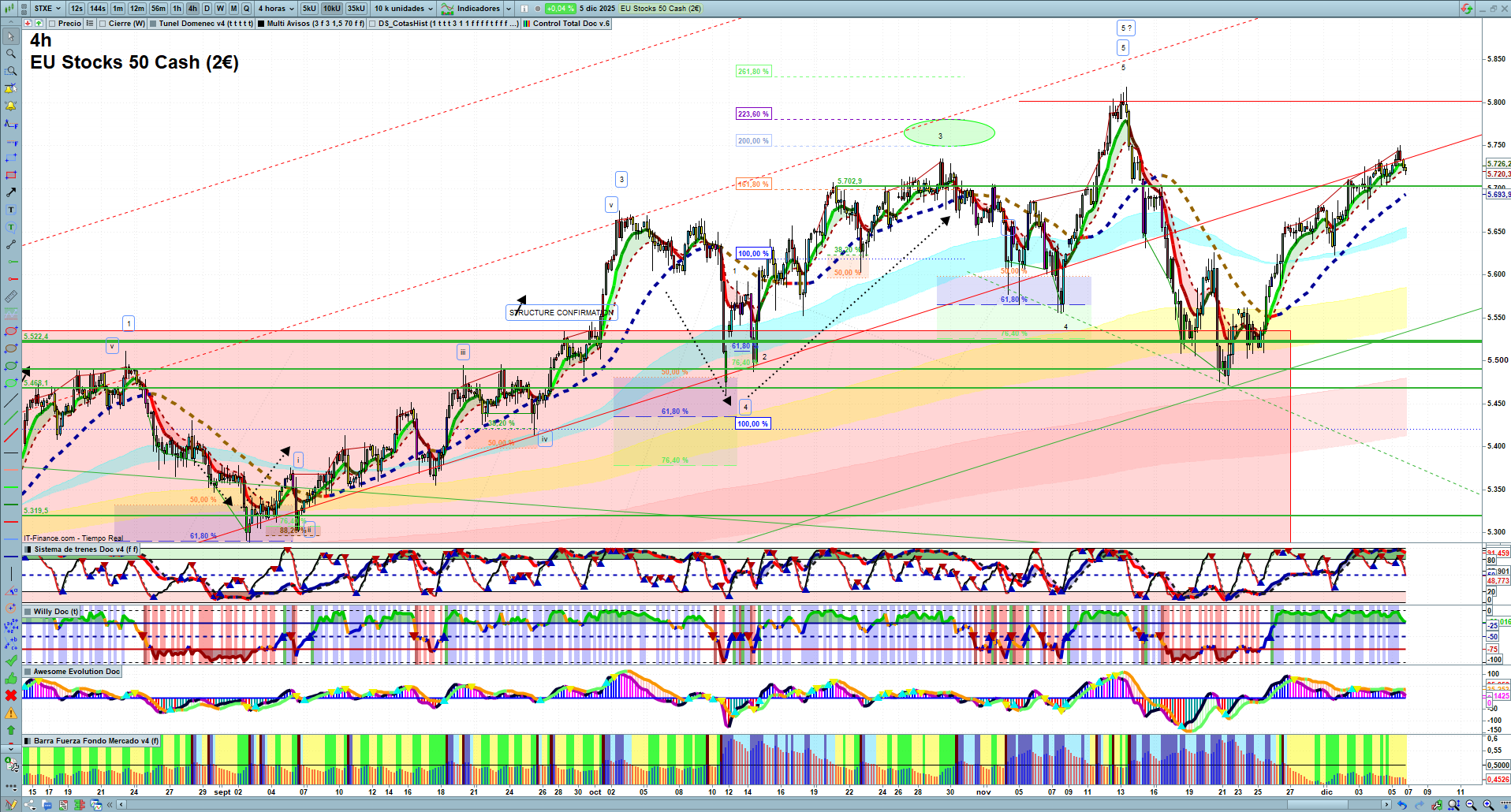
Task: Select the red ellipse drawing tool
Action: 11,332
